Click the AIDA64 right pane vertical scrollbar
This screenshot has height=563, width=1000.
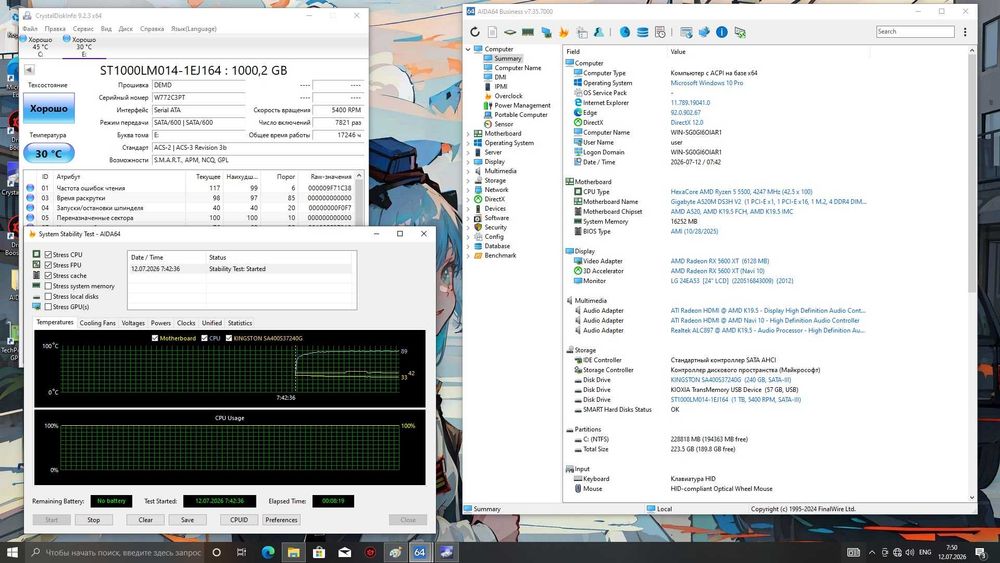pos(972,273)
